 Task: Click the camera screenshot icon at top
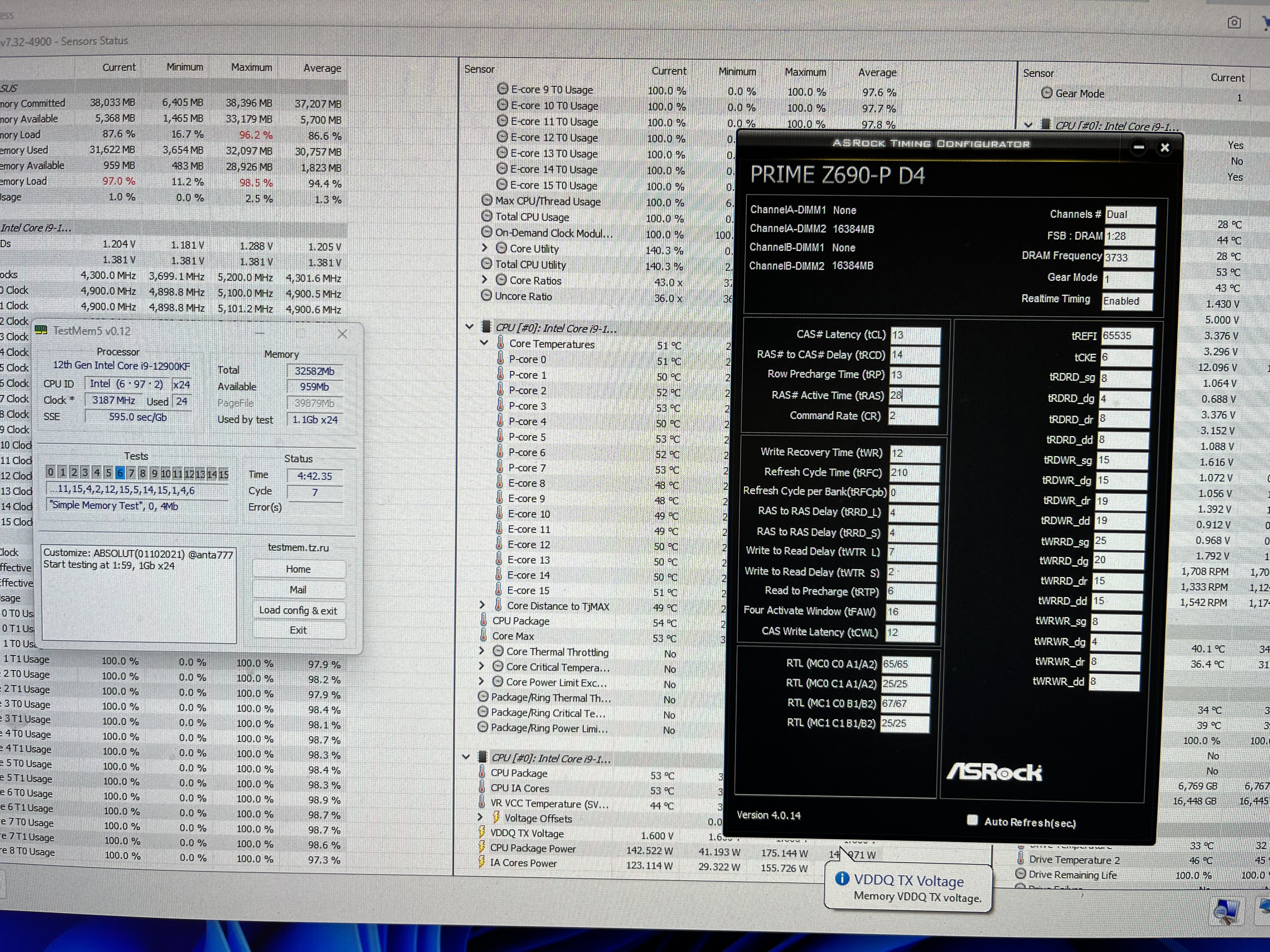point(1234,22)
